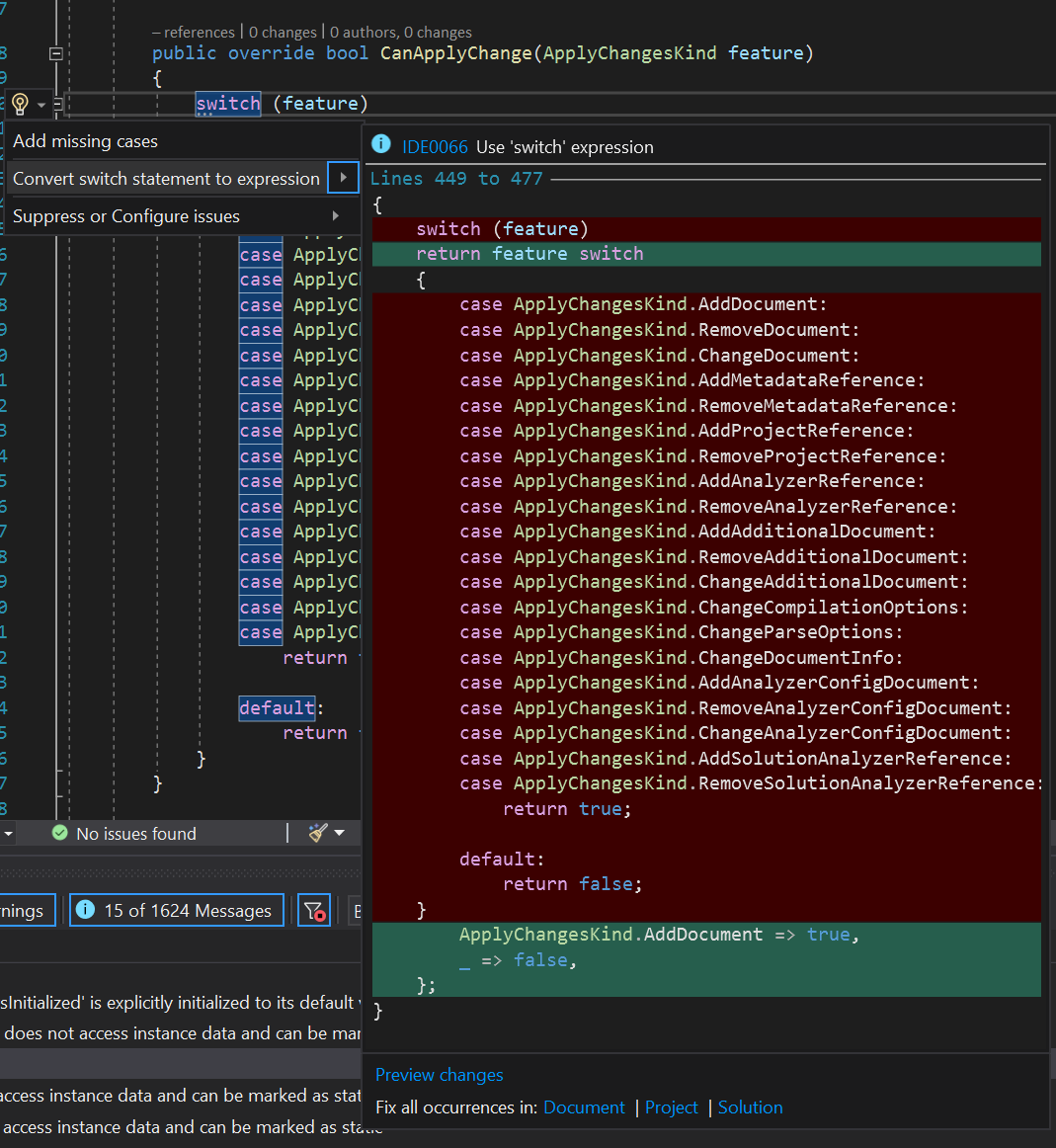Click 'return false;' in preview

tap(572, 884)
